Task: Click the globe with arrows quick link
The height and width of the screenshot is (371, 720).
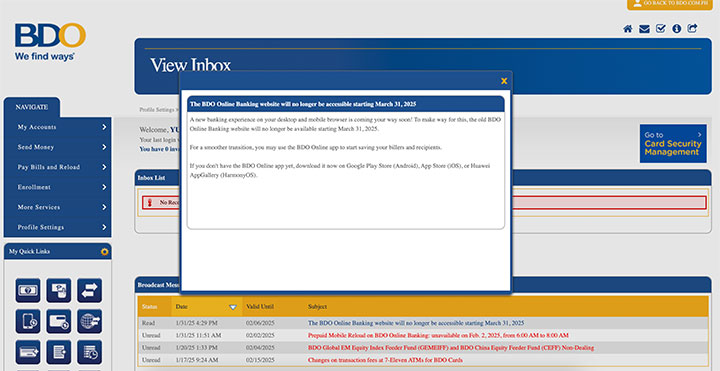Action: click(x=90, y=321)
